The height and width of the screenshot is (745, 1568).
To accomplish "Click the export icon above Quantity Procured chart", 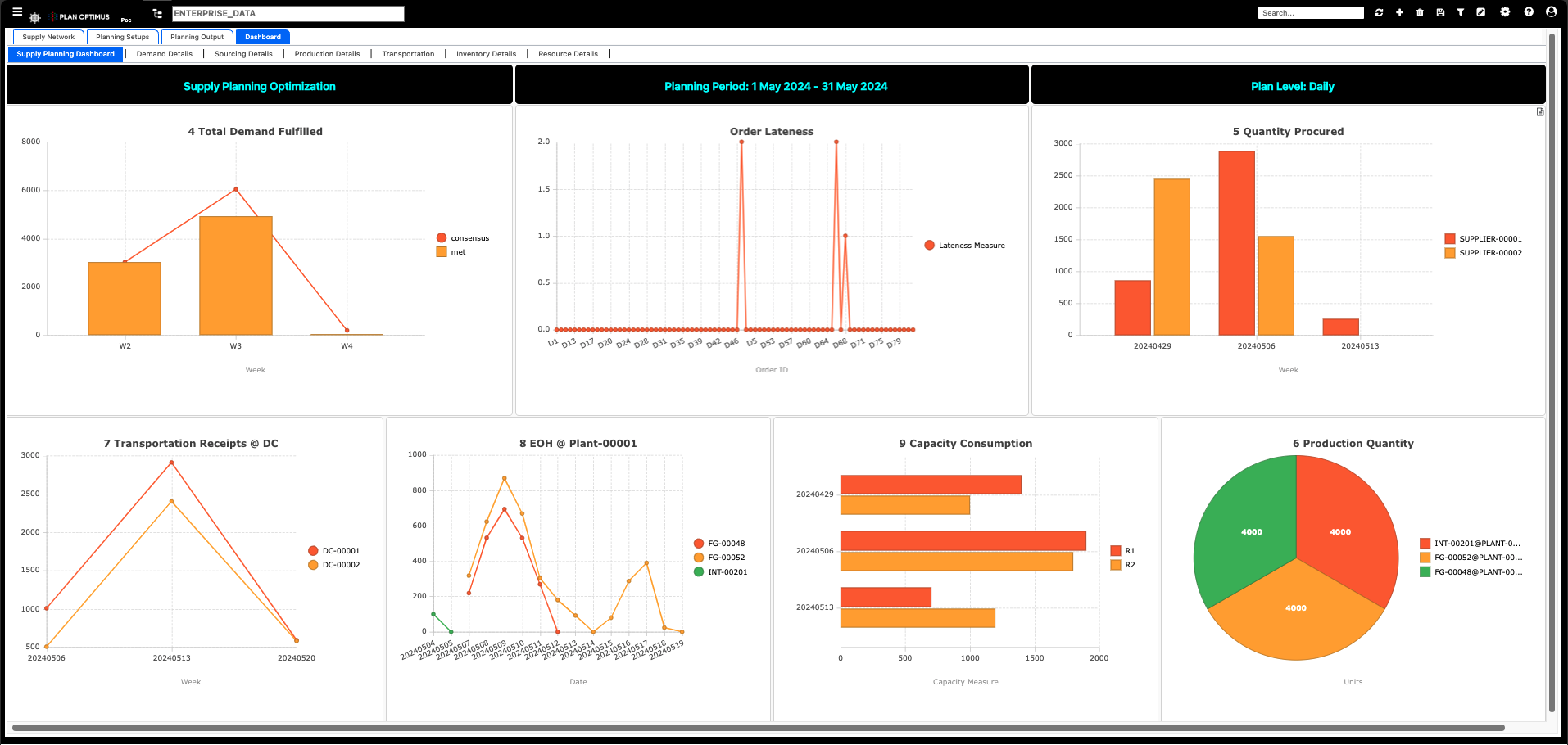I will pyautogui.click(x=1540, y=112).
